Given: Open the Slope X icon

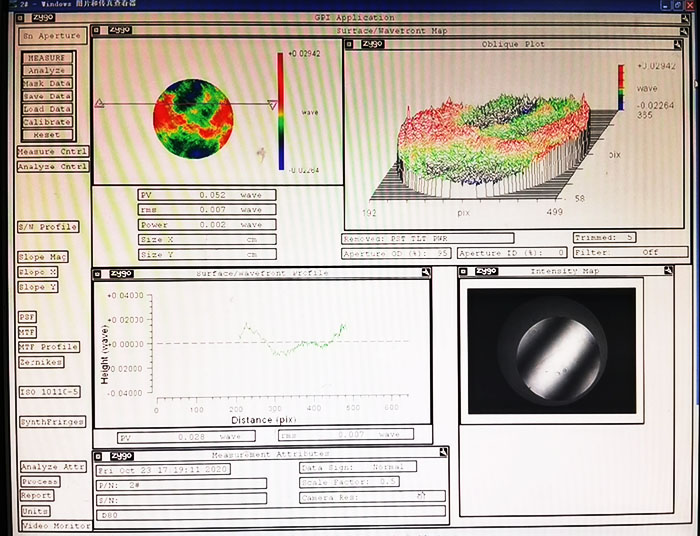Looking at the screenshot, I should (38, 272).
